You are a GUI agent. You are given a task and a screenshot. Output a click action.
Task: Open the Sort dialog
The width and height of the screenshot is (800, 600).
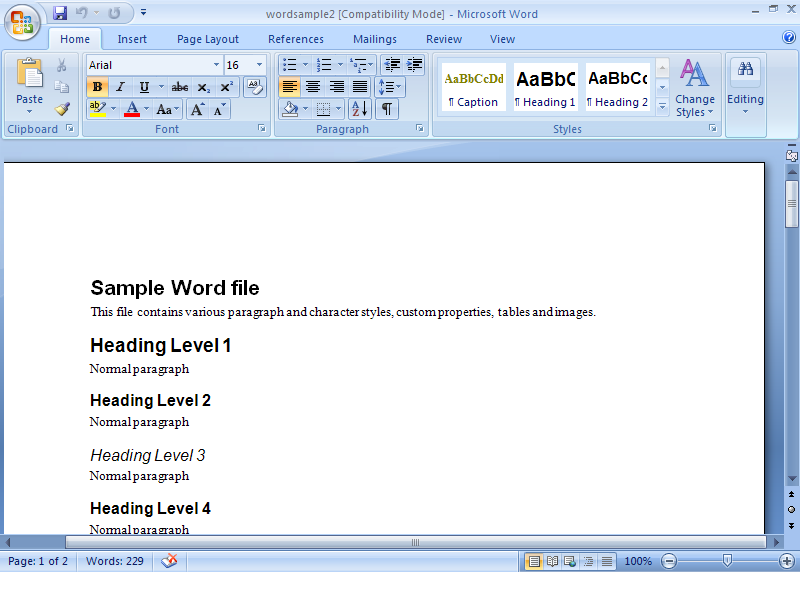(x=358, y=109)
